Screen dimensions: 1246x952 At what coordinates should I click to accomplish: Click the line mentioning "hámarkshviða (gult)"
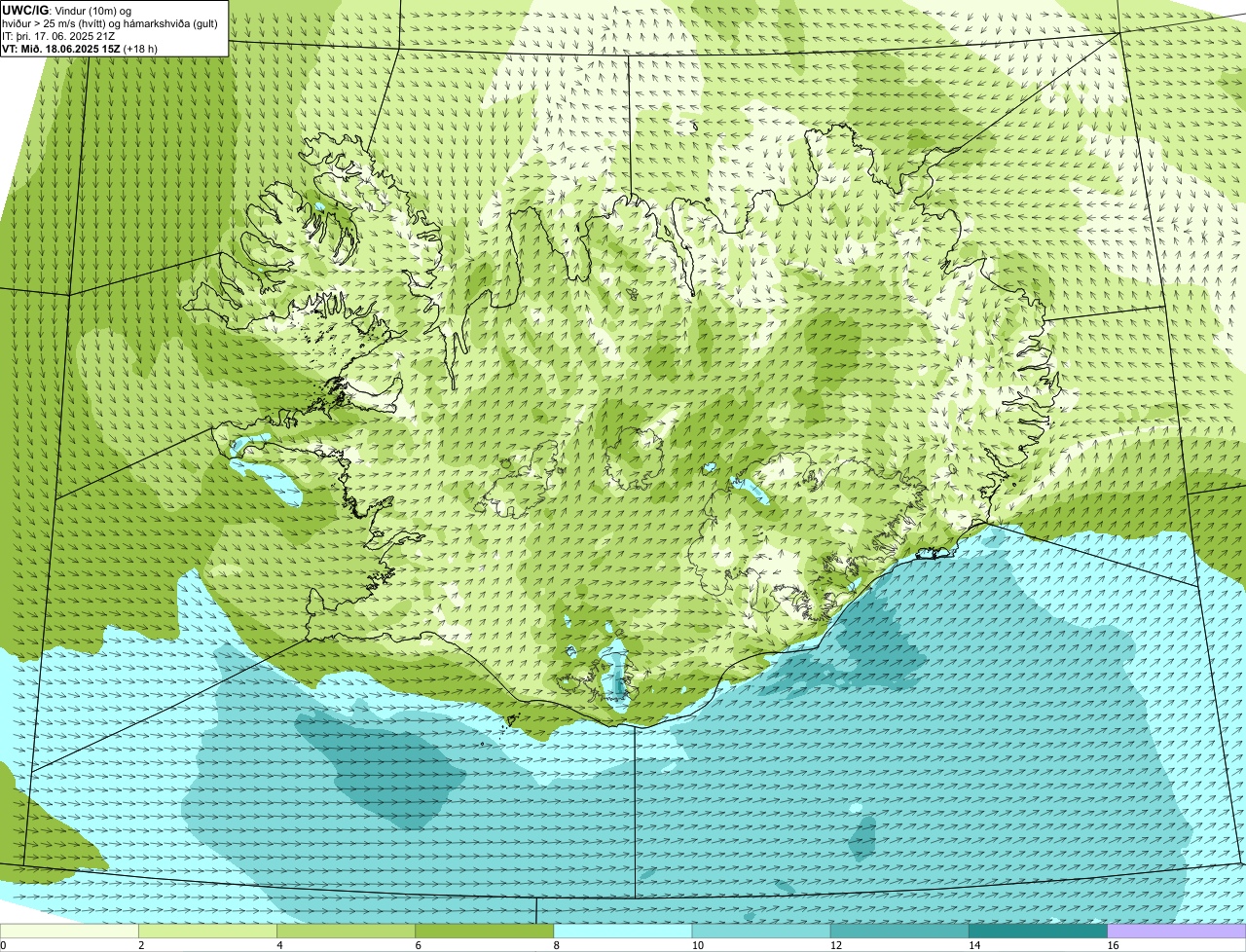(110, 23)
